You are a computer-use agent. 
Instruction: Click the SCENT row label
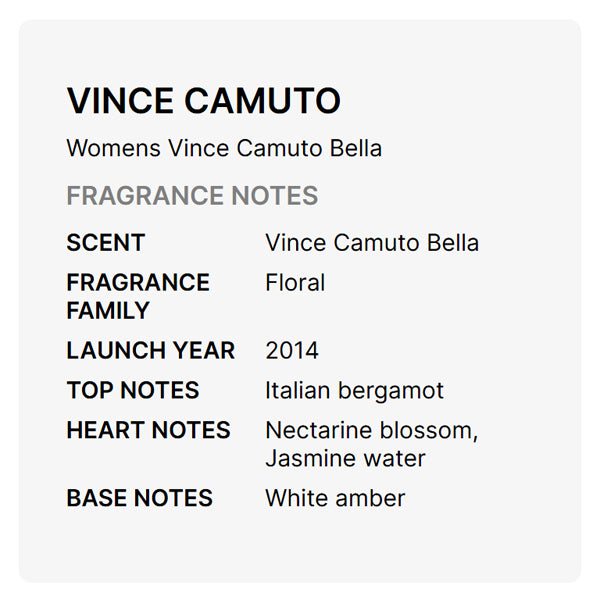pyautogui.click(x=105, y=243)
